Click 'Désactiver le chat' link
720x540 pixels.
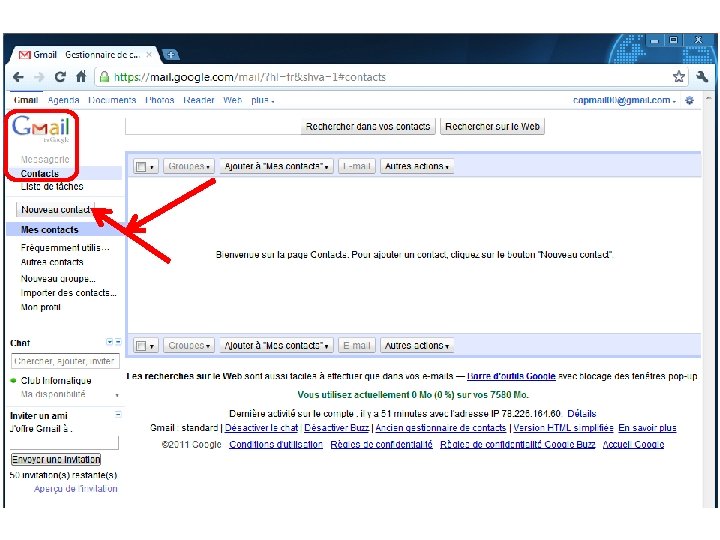(x=261, y=428)
